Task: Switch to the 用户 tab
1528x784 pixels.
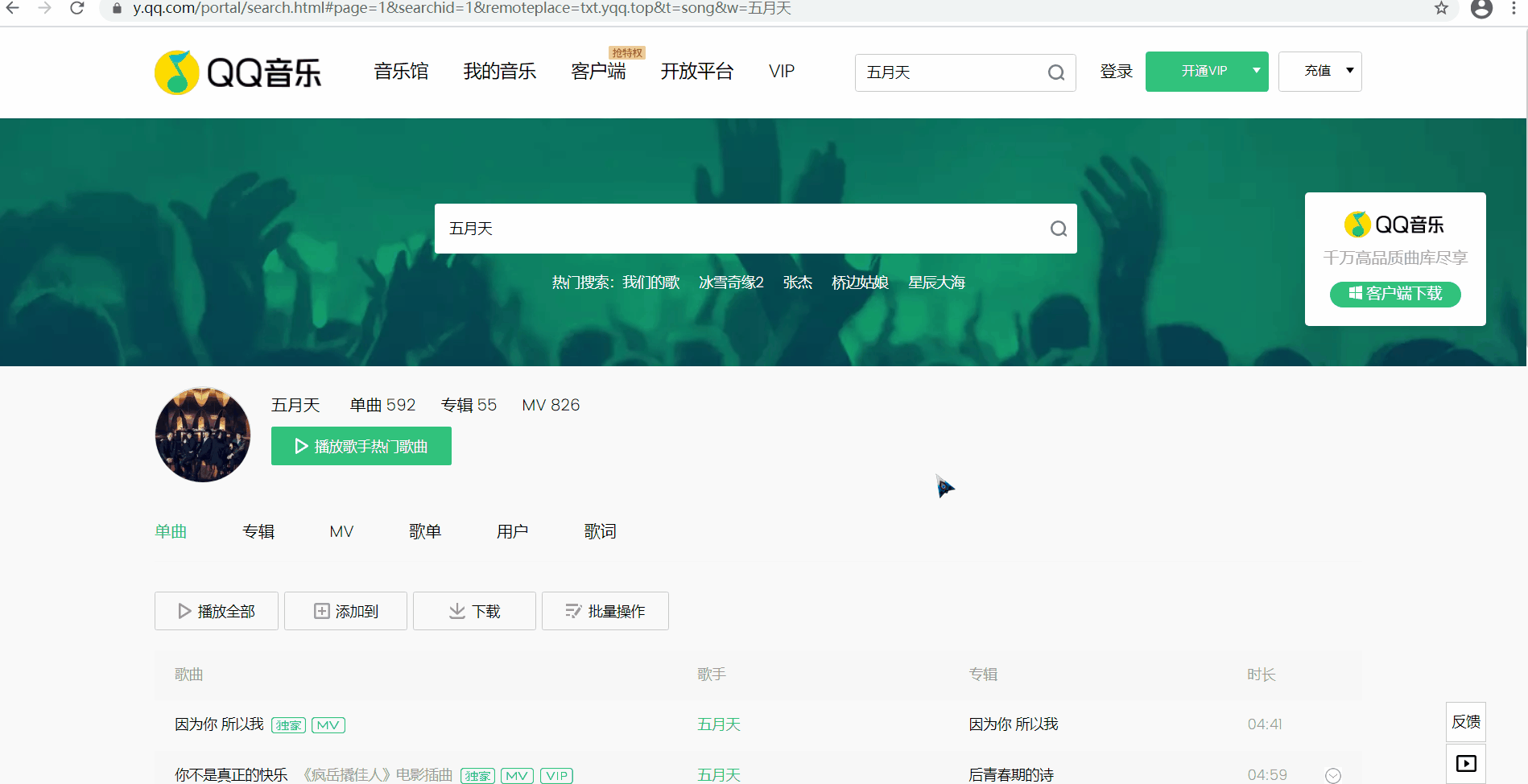Action: [x=513, y=531]
